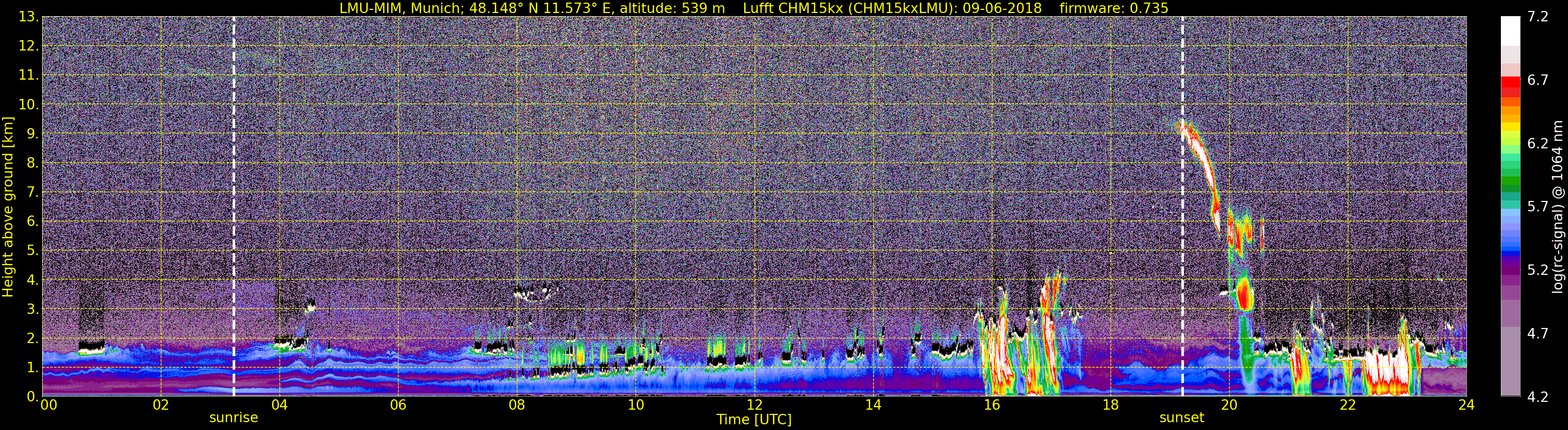
Task: Click the y-axis tick label '11.'
Action: click(x=29, y=75)
